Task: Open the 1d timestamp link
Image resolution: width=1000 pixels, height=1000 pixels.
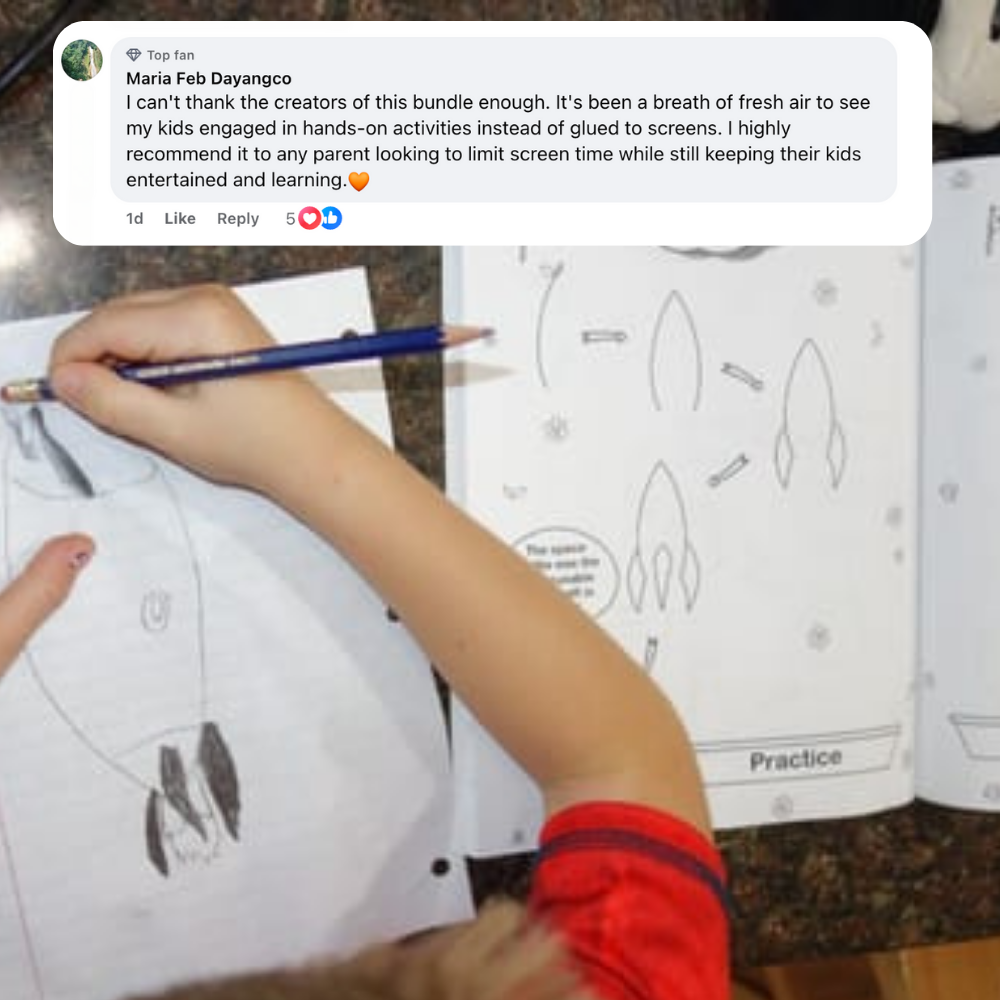Action: coord(135,219)
